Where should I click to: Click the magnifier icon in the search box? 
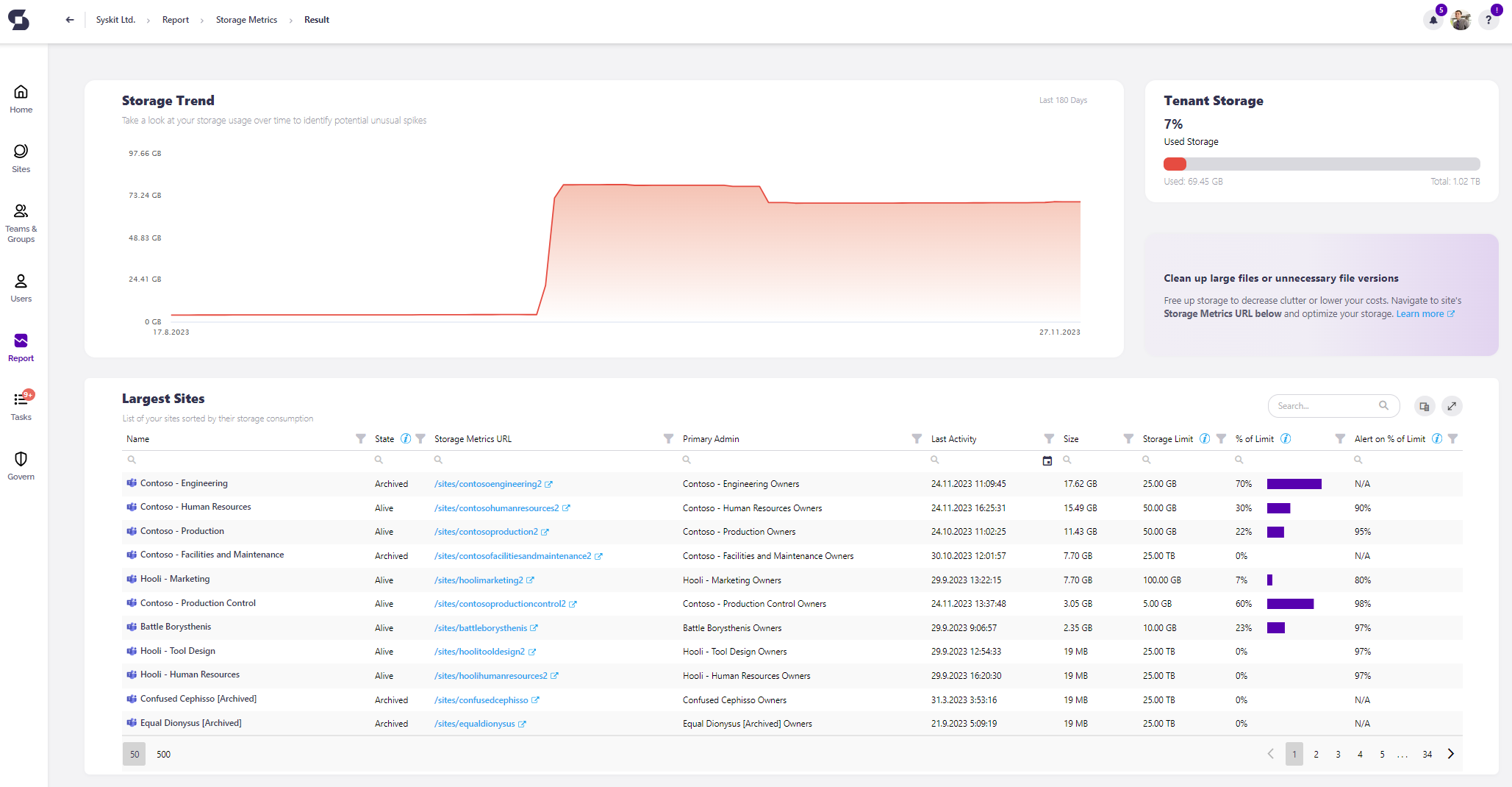pyautogui.click(x=1384, y=405)
